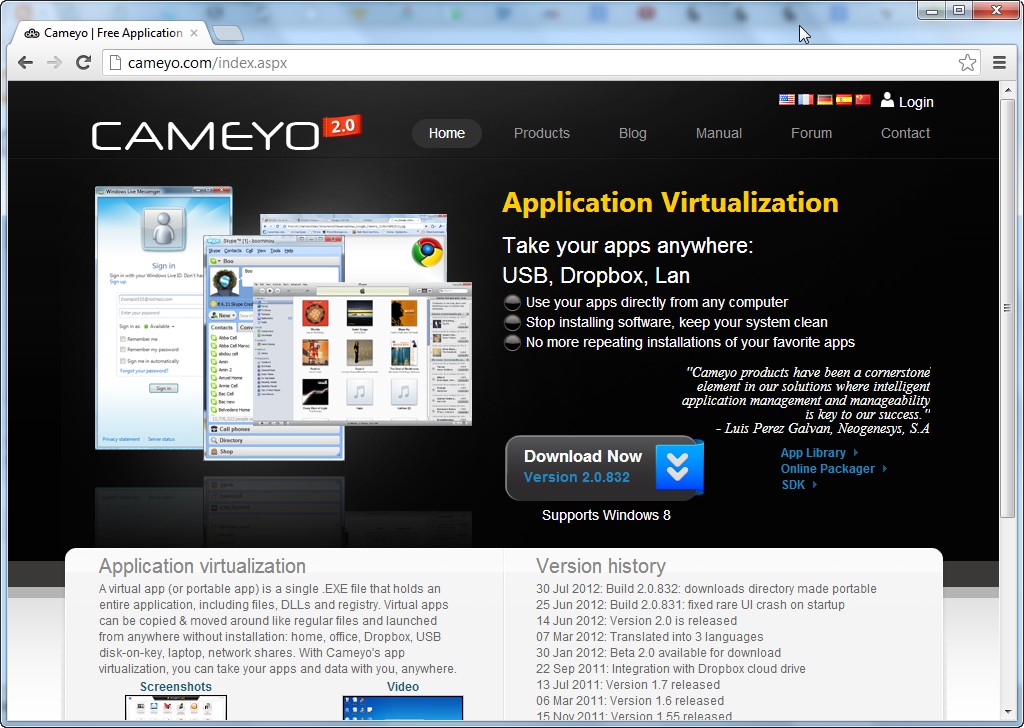Click the browser forward arrow
Image resolution: width=1024 pixels, height=728 pixels.
[x=54, y=63]
